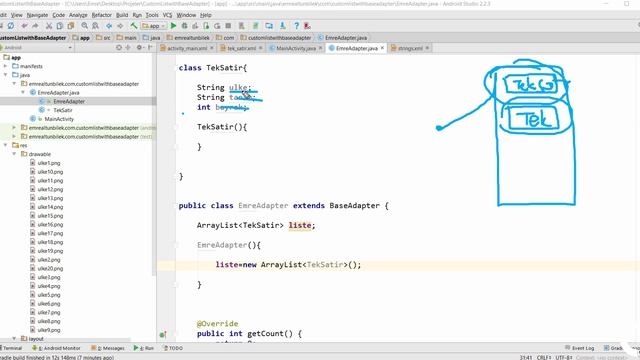Select TekSatir class in project tree

coord(62,110)
